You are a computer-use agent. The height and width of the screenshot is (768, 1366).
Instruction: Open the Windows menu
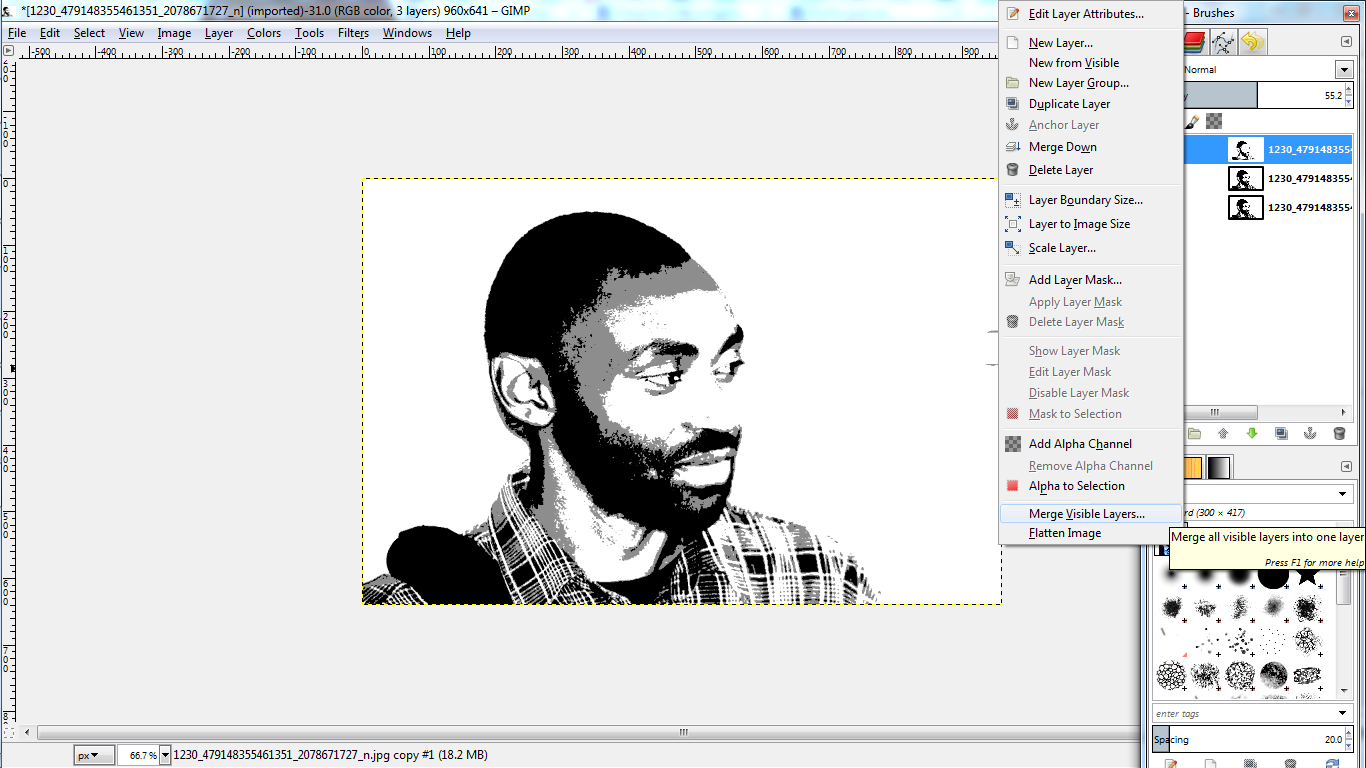[x=407, y=33]
